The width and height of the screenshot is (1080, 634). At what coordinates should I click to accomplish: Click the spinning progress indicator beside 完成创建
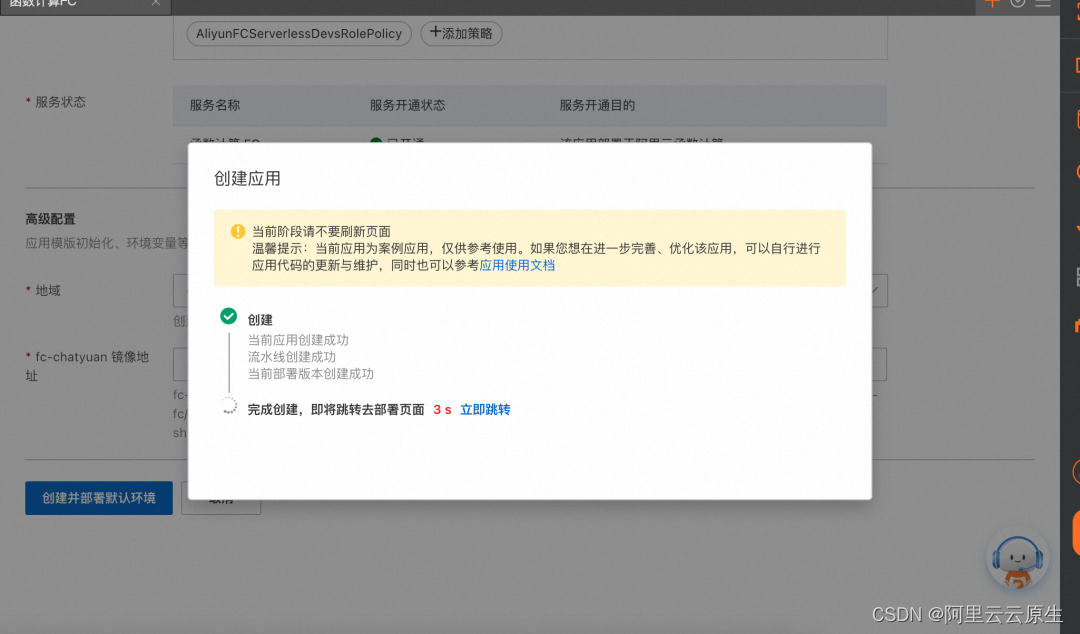229,406
